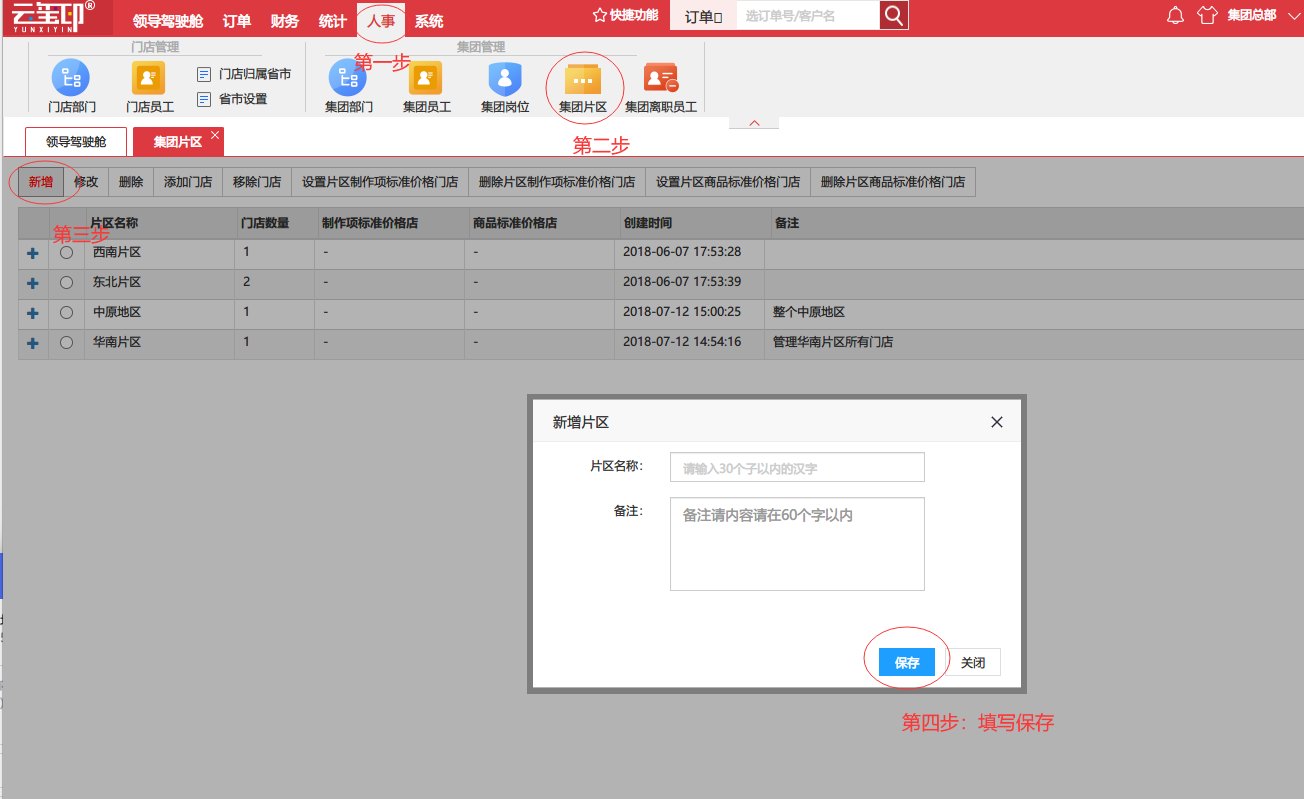Select the 华南片区 radio button

pyautogui.click(x=66, y=342)
